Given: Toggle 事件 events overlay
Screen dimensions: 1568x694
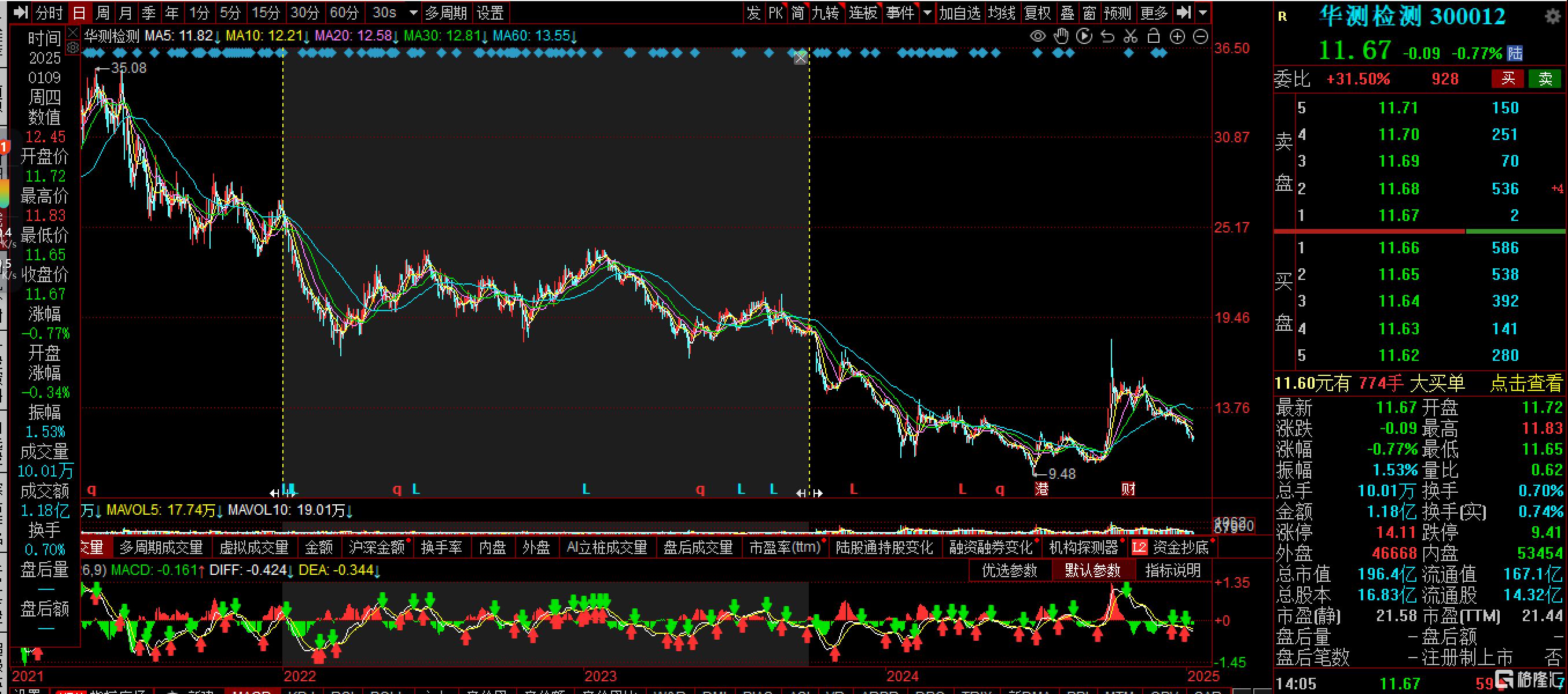Looking at the screenshot, I should (x=900, y=12).
